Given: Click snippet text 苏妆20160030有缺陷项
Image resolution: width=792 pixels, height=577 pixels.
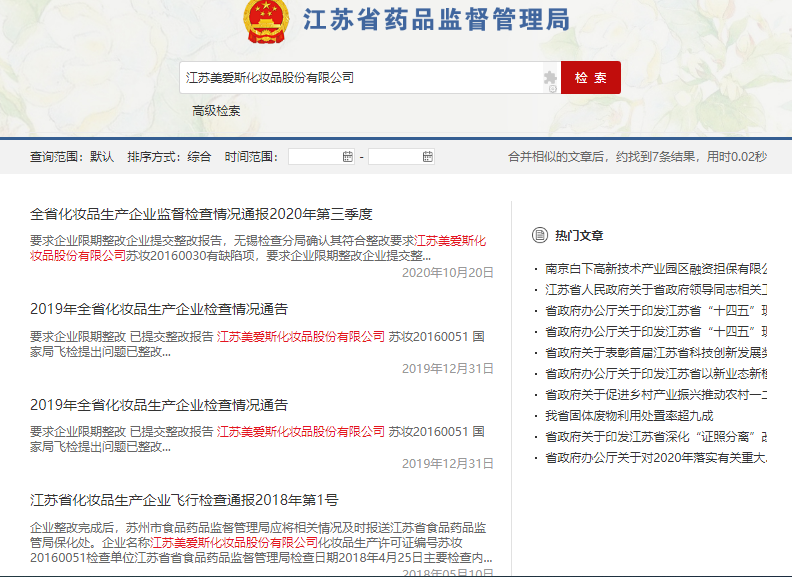Looking at the screenshot, I should coord(190,256).
